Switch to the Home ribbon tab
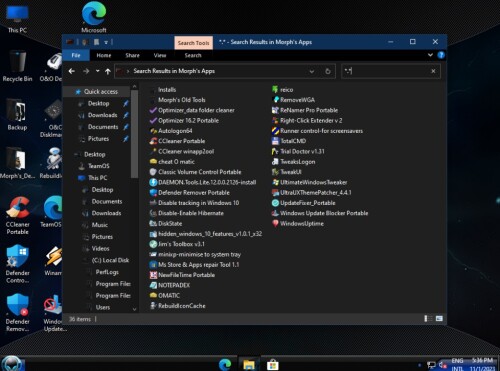Viewport: 500px width, 371px height. coord(104,55)
